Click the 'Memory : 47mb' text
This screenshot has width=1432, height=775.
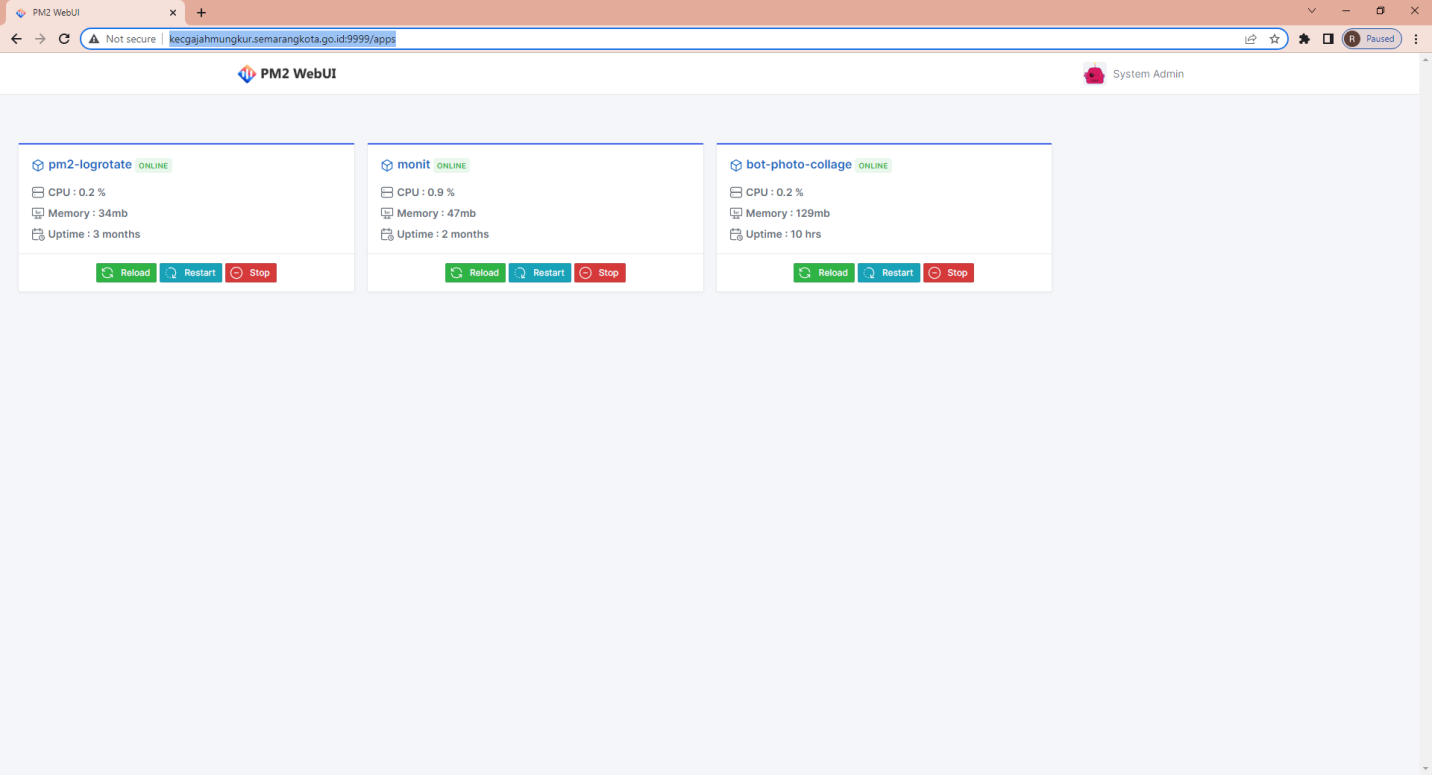coord(437,213)
